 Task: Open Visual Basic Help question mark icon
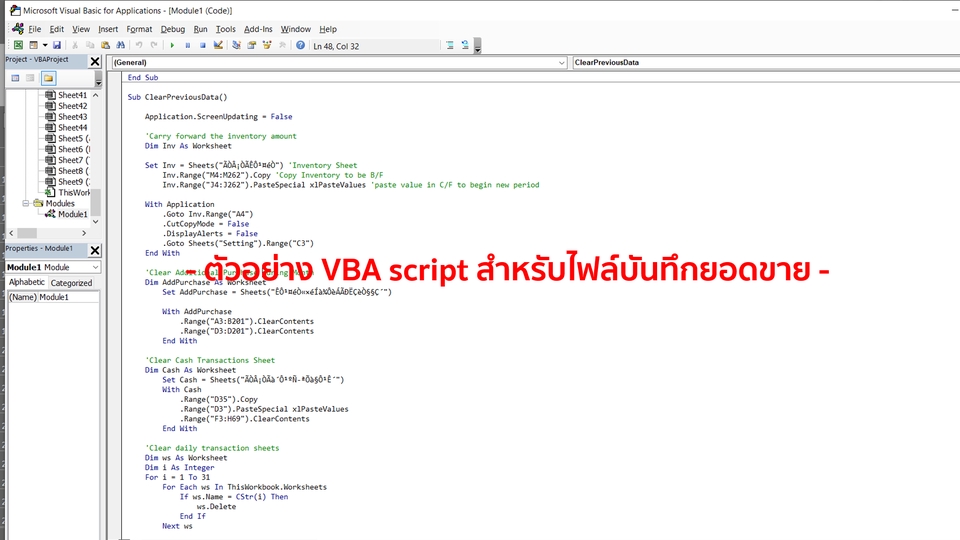301,45
